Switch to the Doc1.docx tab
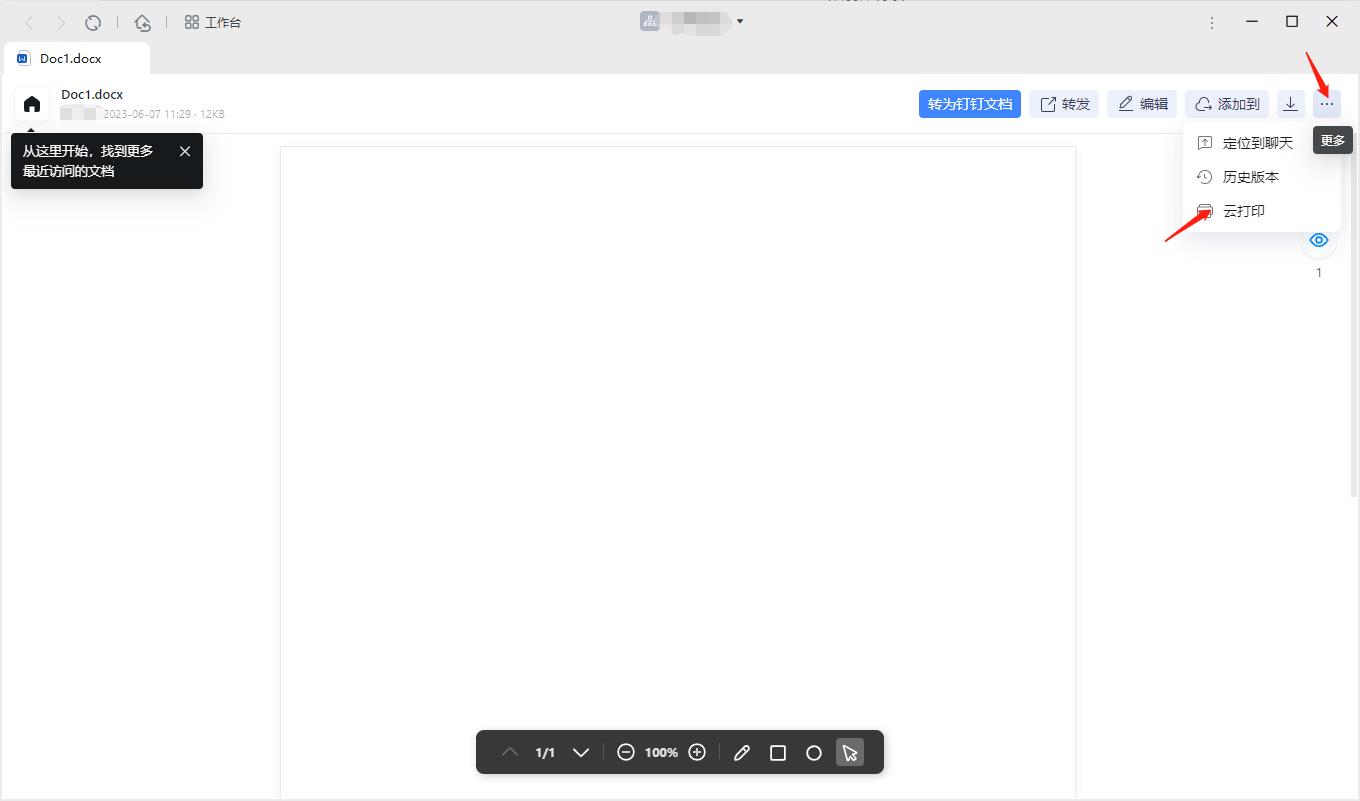The image size is (1360, 801). pos(70,59)
